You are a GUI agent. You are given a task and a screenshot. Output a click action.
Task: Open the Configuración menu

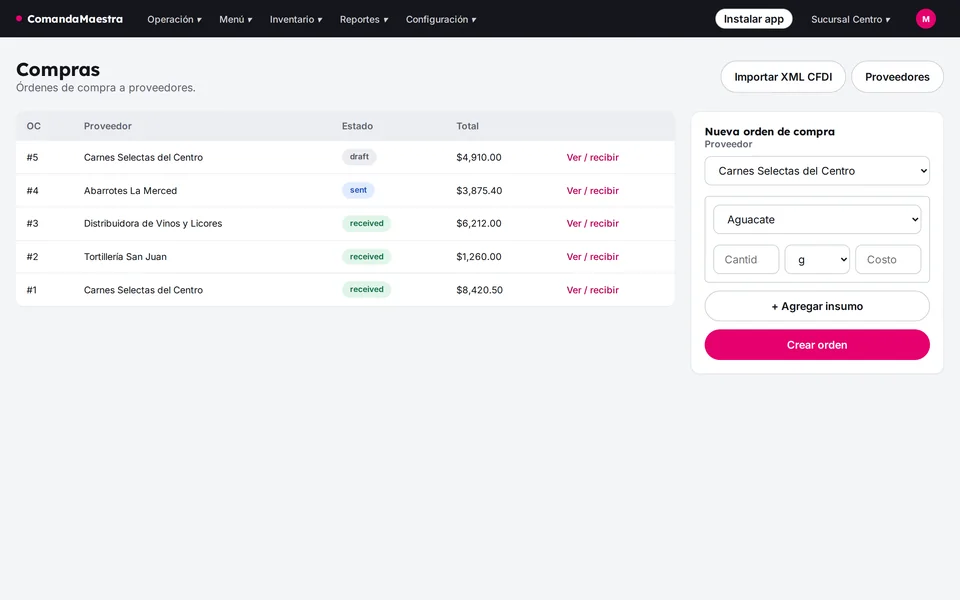(441, 20)
